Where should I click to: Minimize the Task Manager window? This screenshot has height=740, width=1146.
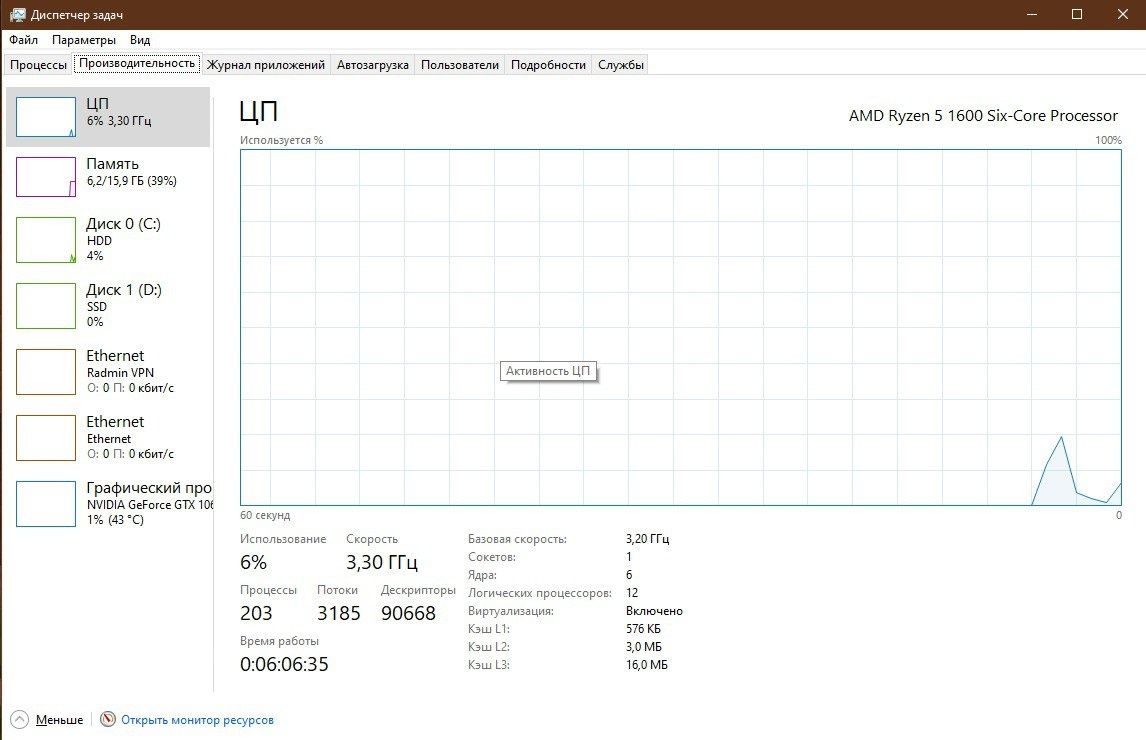1032,15
